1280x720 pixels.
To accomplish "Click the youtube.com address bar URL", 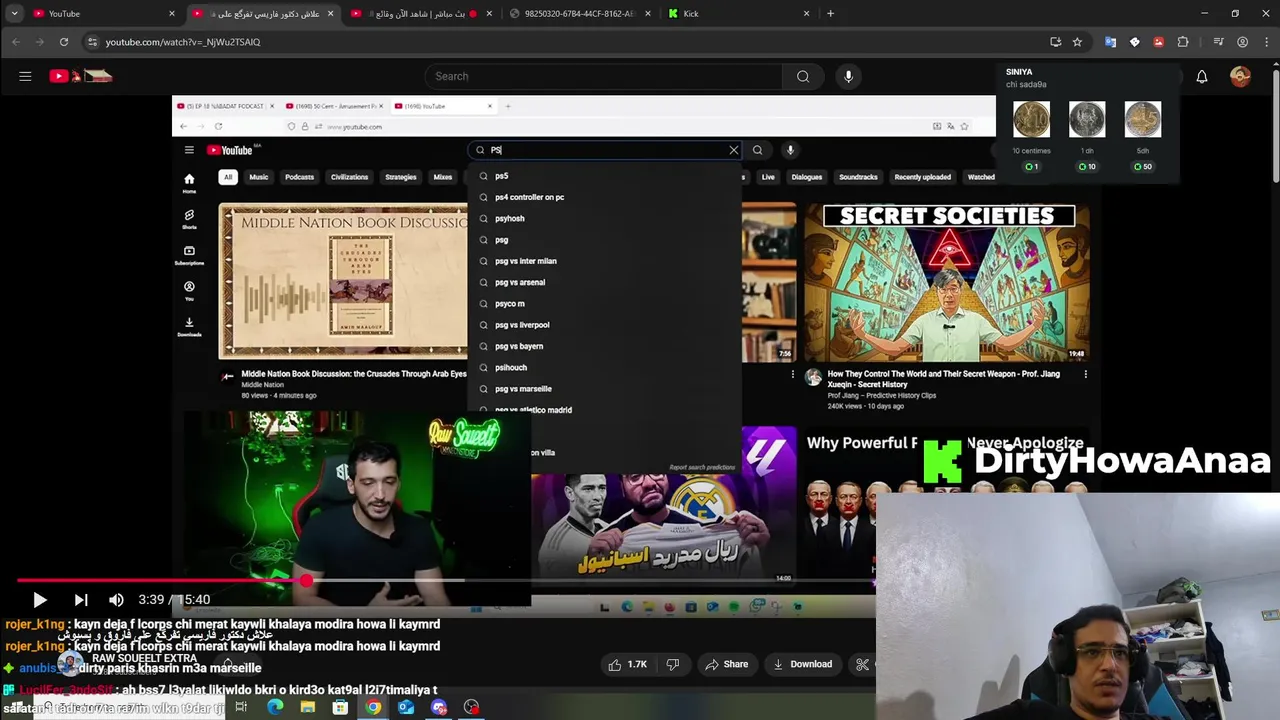I will click(183, 42).
